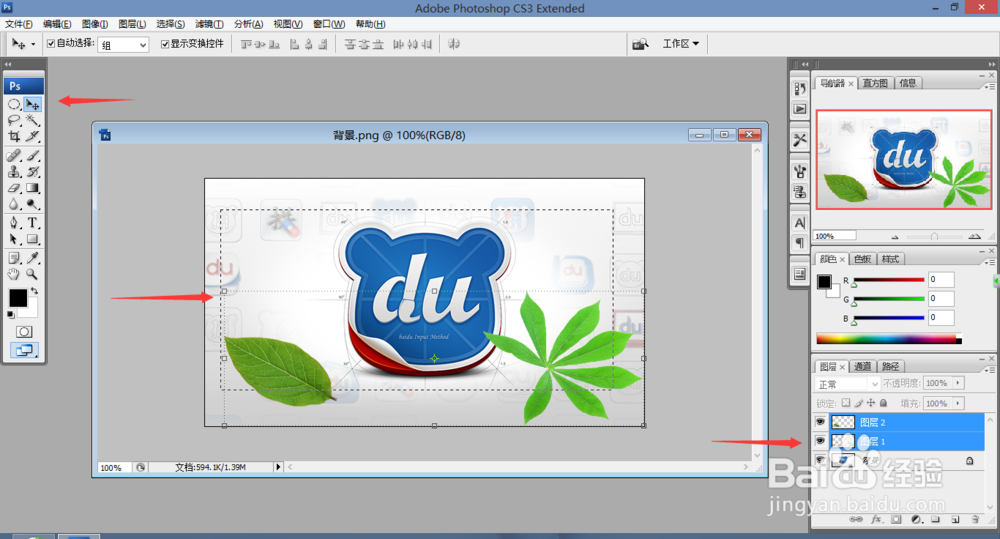Hide layer 图层 2 with eye icon
Image resolution: width=1000 pixels, height=539 pixels.
[x=820, y=422]
